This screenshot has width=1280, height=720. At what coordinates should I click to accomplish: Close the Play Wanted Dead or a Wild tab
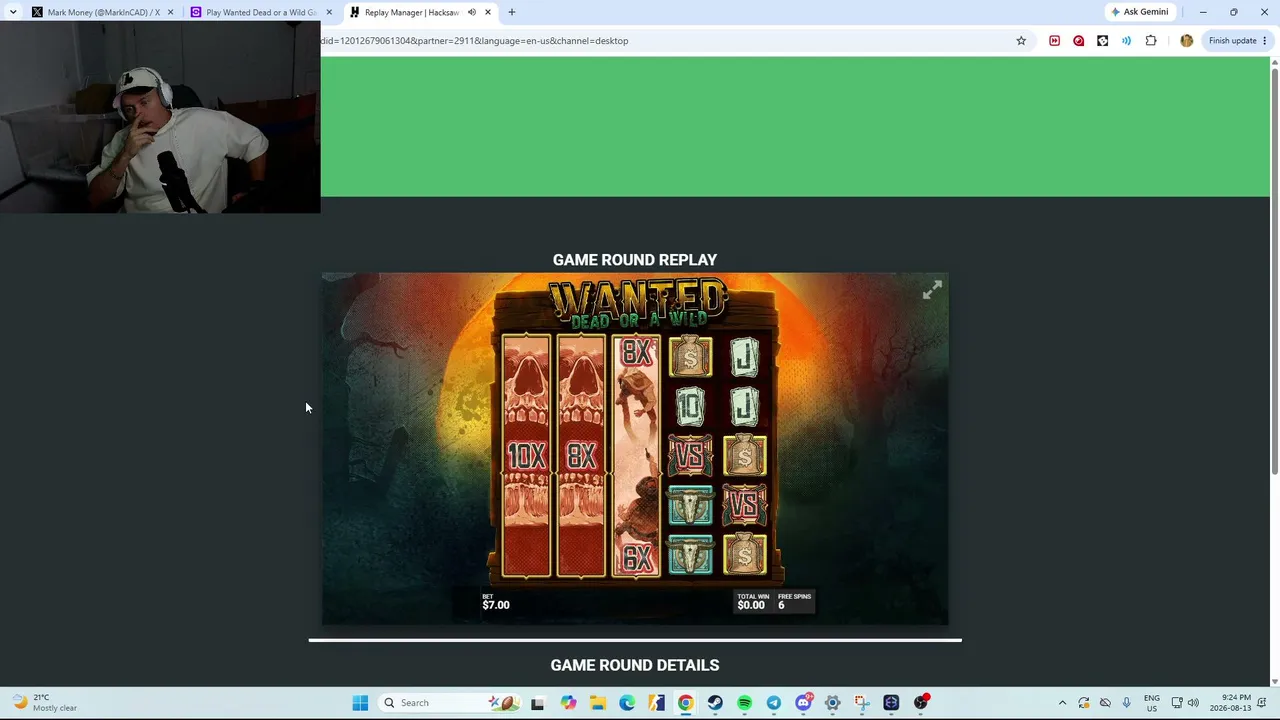point(329,12)
